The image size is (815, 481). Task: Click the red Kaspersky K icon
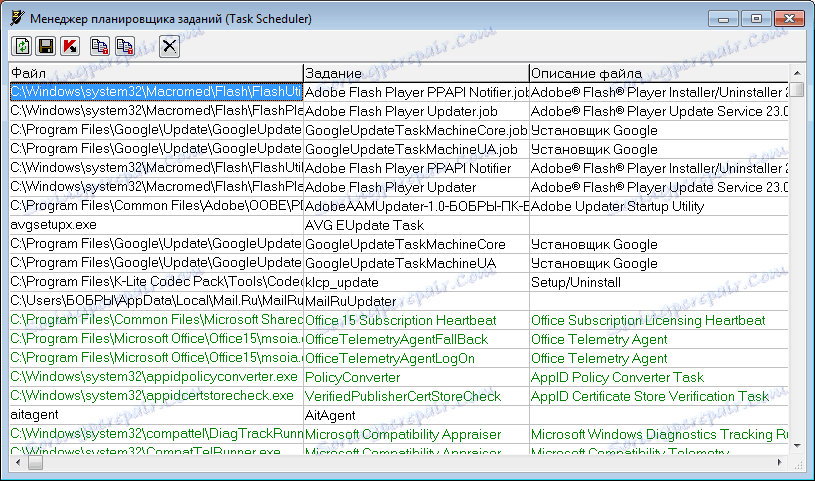point(70,46)
